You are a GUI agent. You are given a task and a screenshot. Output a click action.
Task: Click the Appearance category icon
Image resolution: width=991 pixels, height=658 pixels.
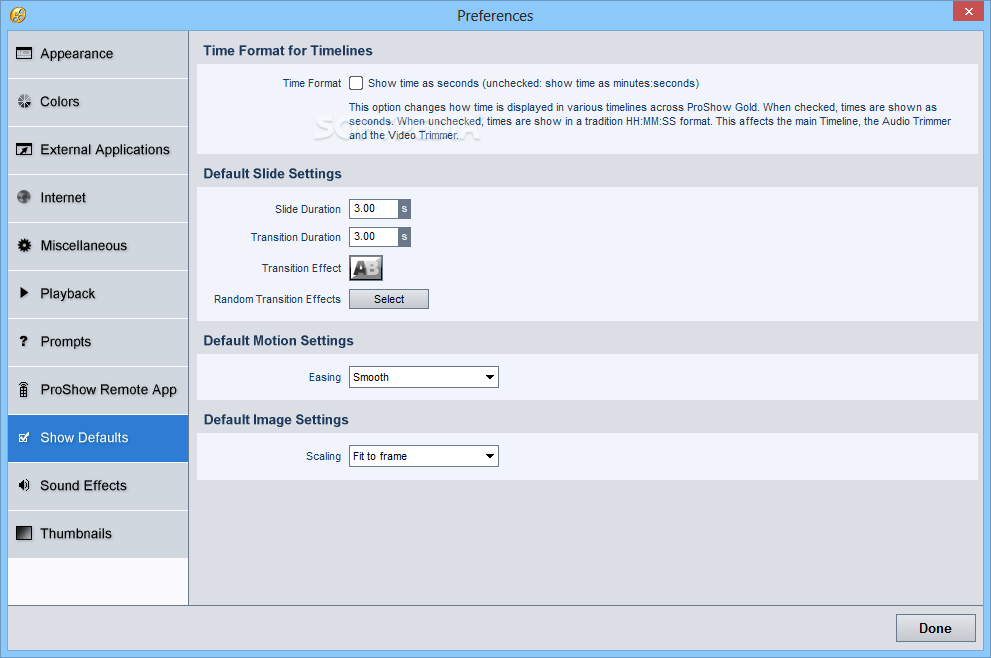[x=24, y=53]
